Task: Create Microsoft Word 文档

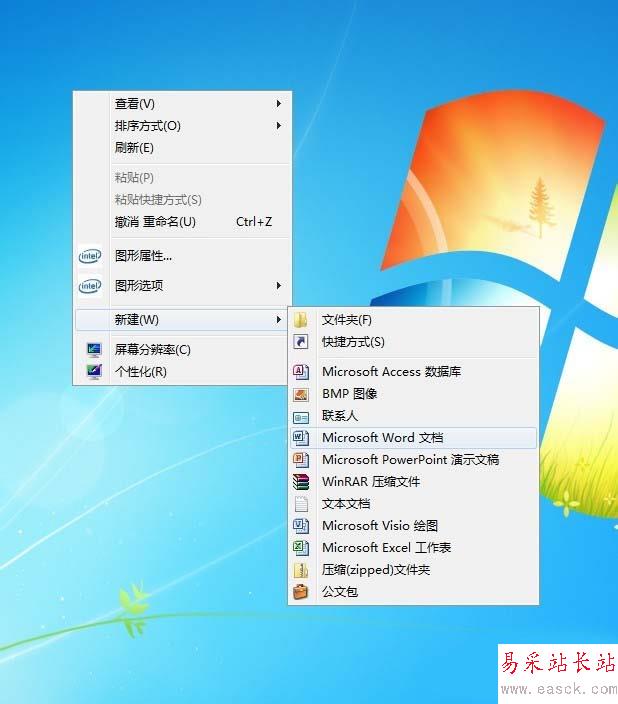Action: coord(414,437)
